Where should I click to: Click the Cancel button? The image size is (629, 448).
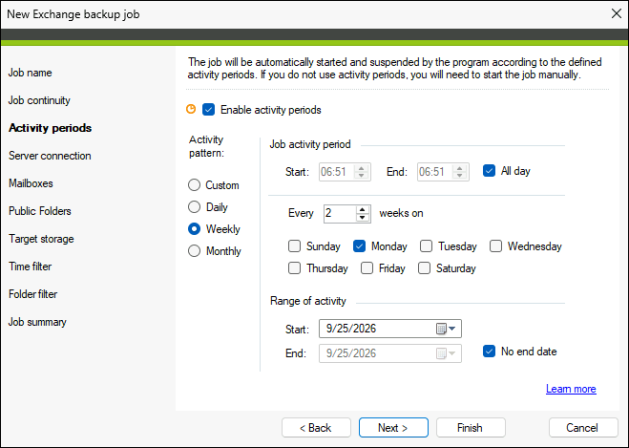coord(583,428)
